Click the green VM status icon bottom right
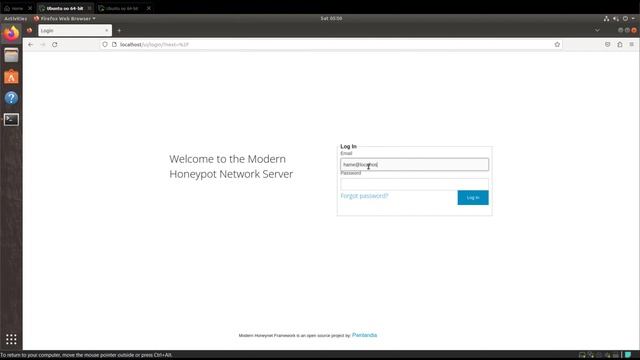This screenshot has height=360, width=640. (x=628, y=355)
